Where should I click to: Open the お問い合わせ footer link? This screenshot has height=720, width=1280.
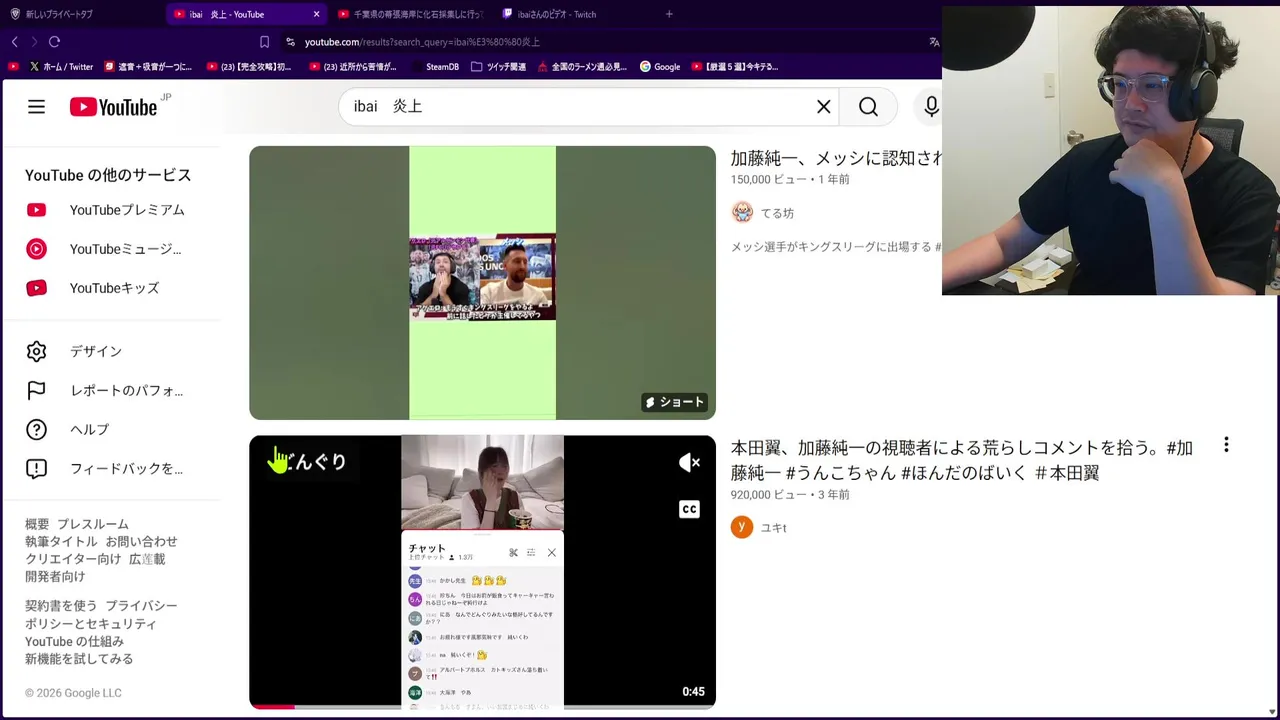pos(141,542)
